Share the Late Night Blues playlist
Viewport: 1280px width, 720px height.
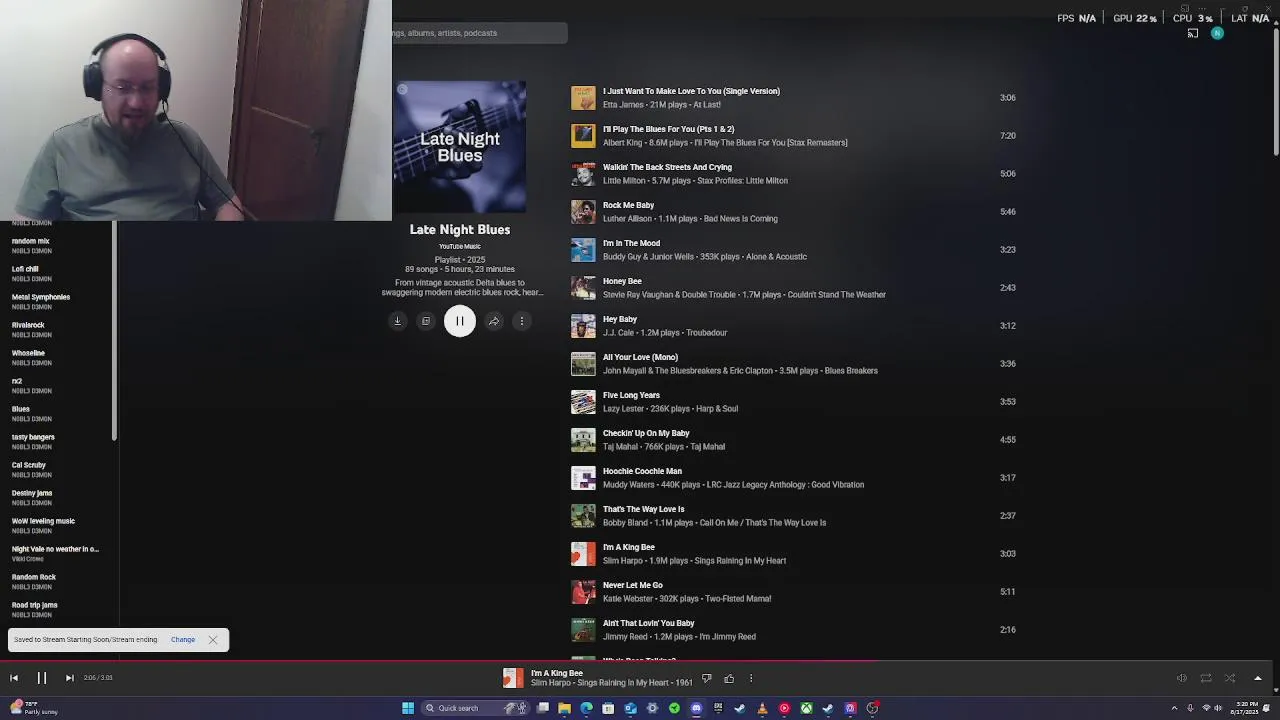click(x=494, y=321)
